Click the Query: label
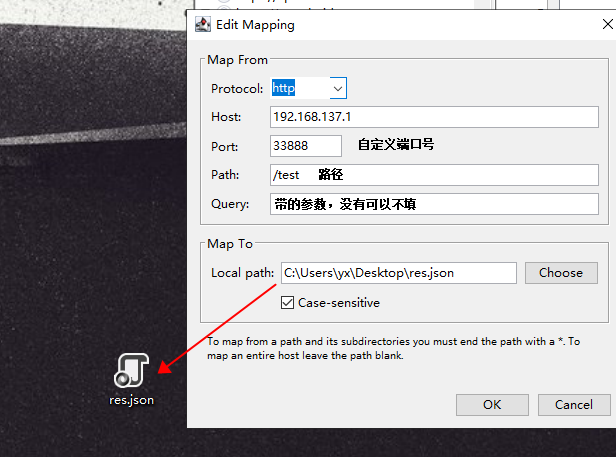The height and width of the screenshot is (457, 616). [x=230, y=204]
